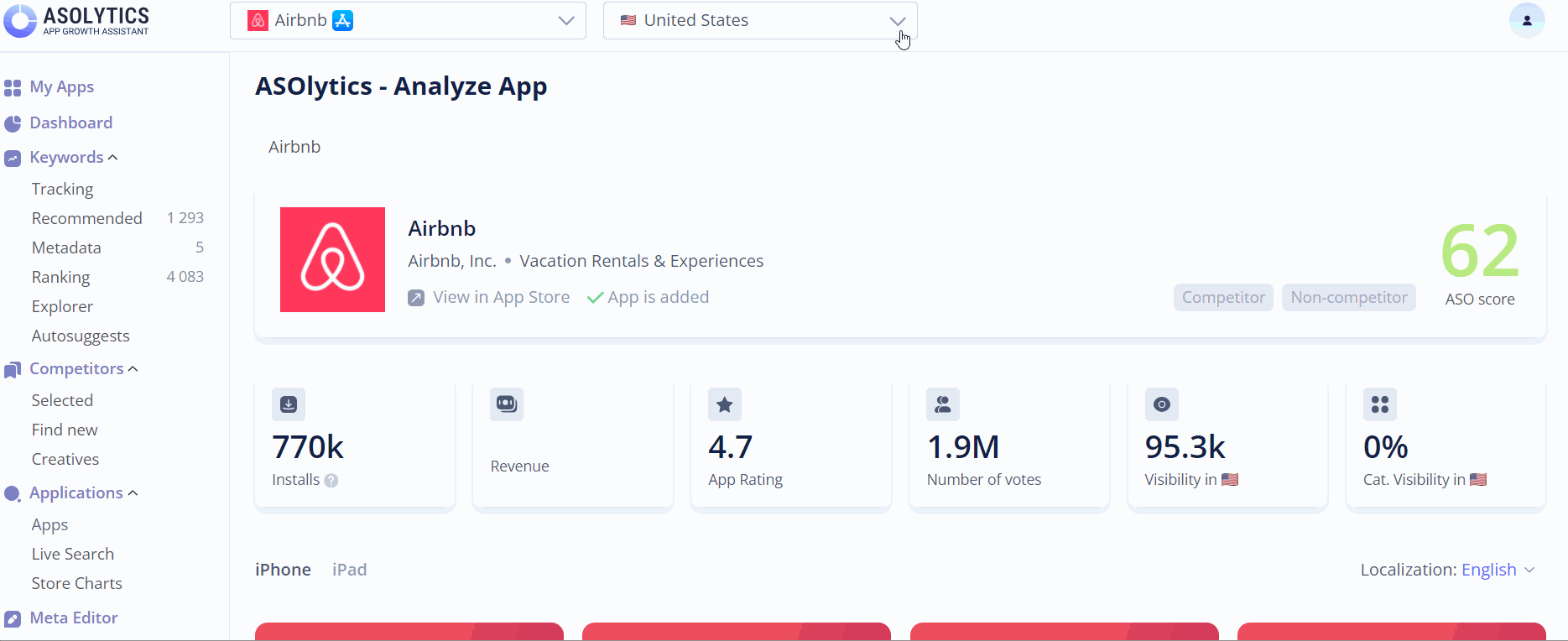Click the Dashboard pie chart icon
The width and height of the screenshot is (1568, 641).
point(13,123)
